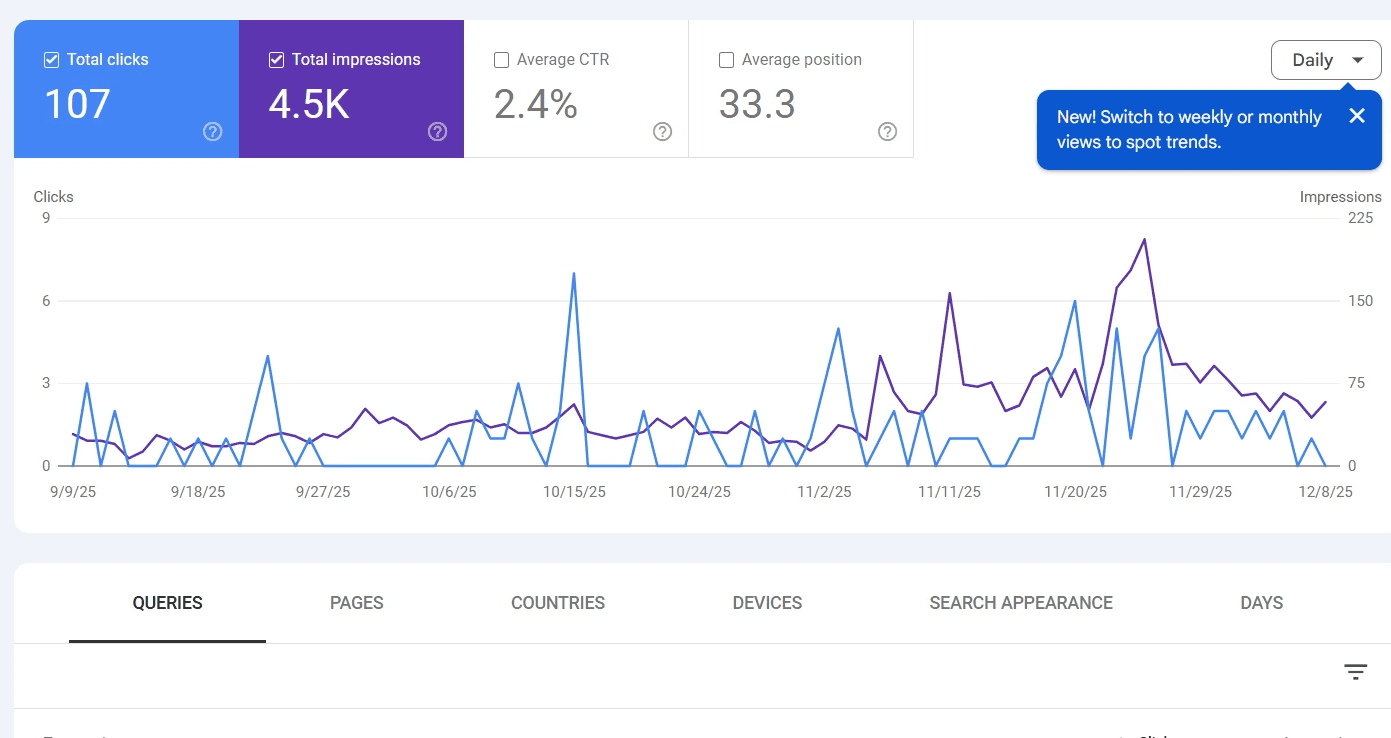Viewport: 1391px width, 738px height.
Task: Open help for Average position metric
Action: (x=887, y=131)
